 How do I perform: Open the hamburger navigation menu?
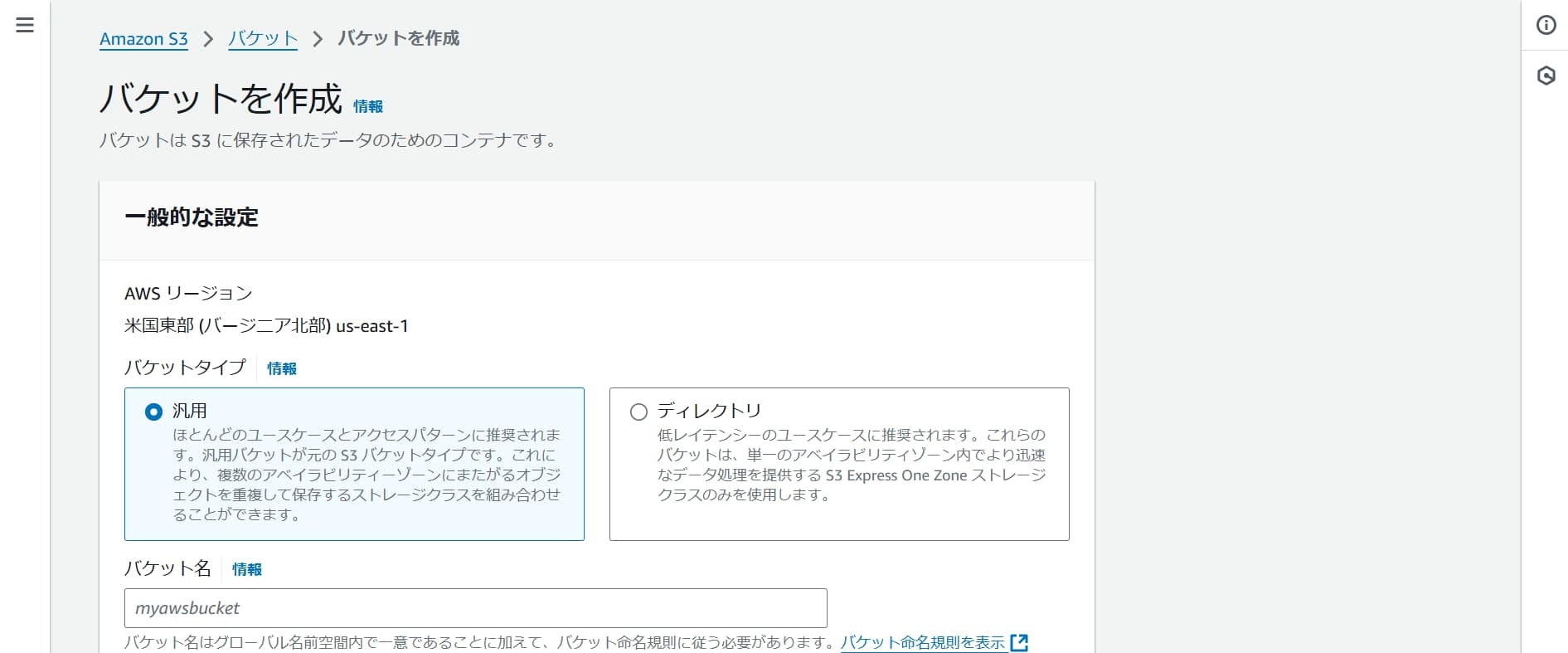[x=25, y=25]
